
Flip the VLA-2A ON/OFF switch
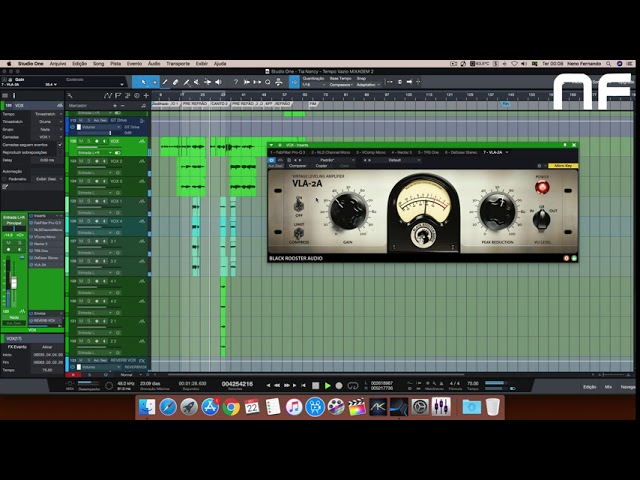299,205
